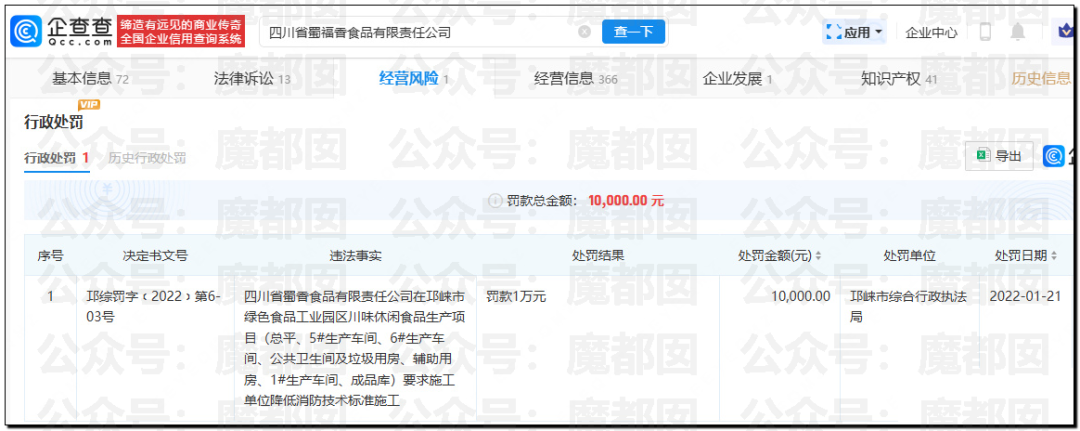This screenshot has width=1080, height=431.
Task: Open notifications bell icon
Action: coord(1018,32)
